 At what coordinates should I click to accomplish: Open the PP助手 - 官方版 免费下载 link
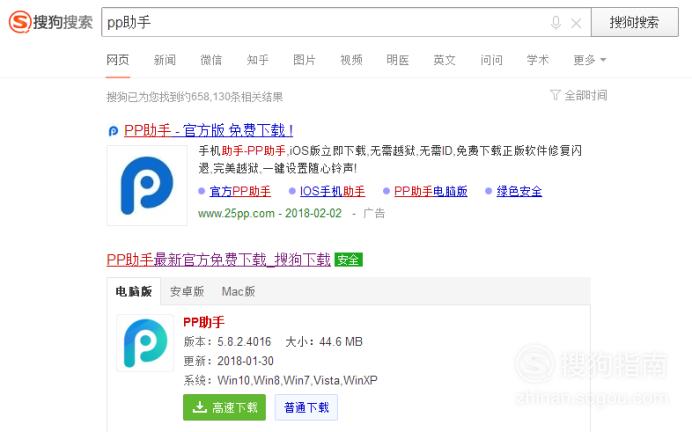208,130
